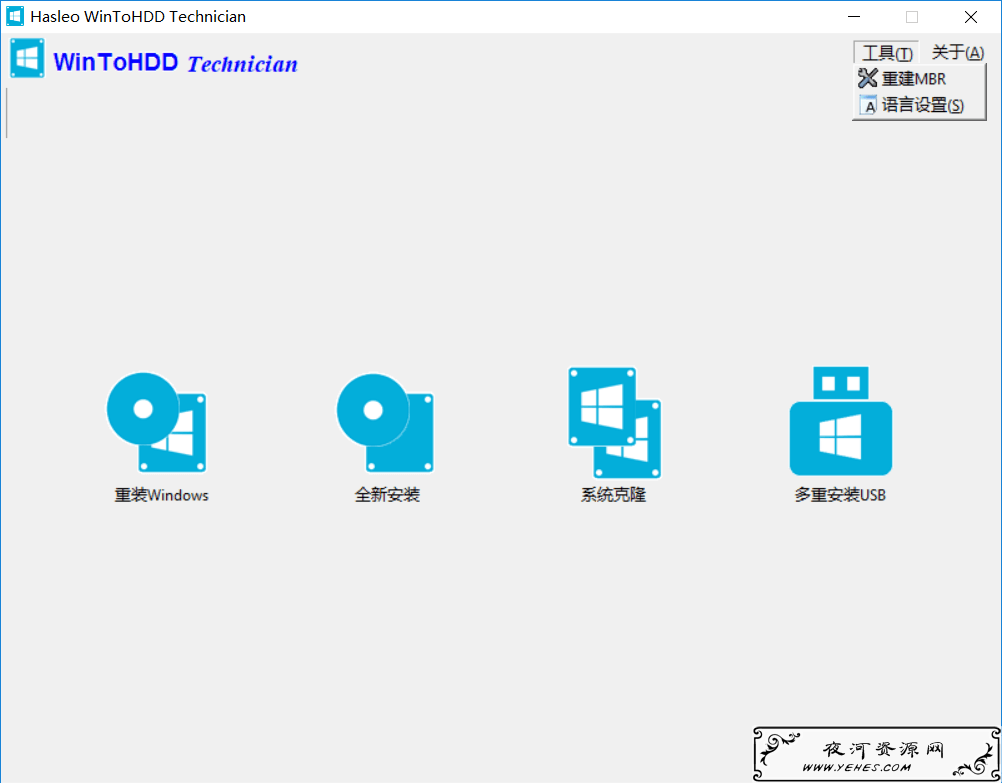Click the WinToHDD Technician heading text
This screenshot has width=1002, height=783.
[x=176, y=63]
